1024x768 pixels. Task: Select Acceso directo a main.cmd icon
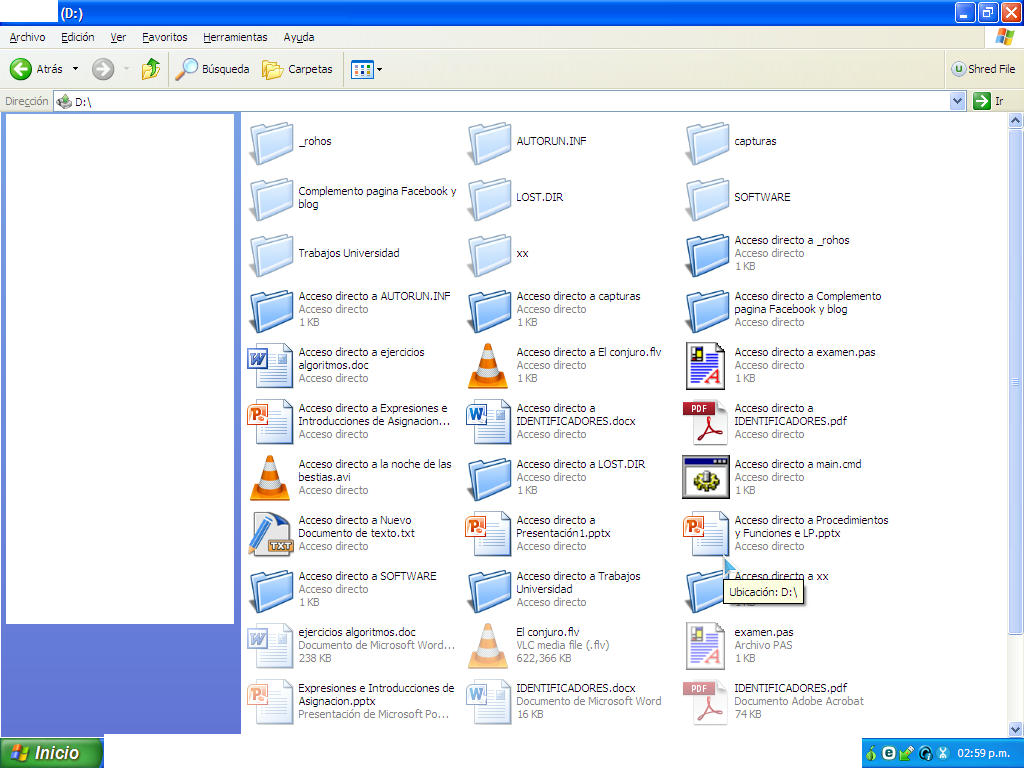[x=706, y=477]
